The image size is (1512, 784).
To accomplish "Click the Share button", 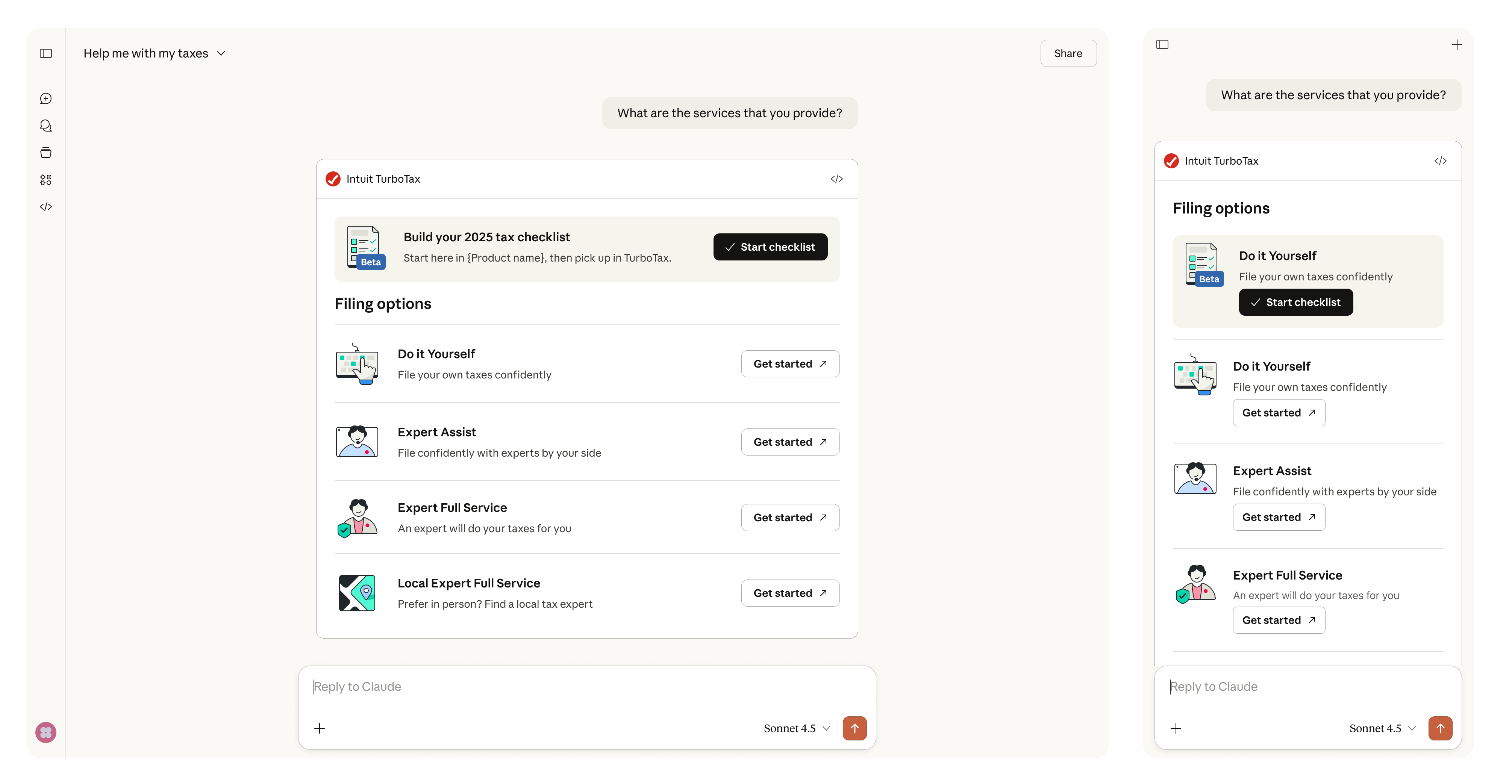I will [1068, 53].
